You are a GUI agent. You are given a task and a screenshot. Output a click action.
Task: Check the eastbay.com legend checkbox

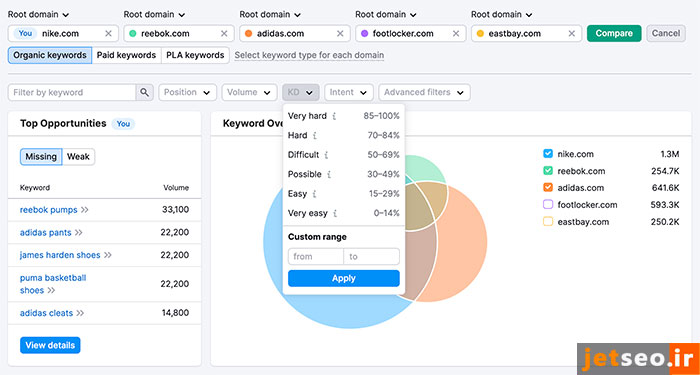tap(548, 222)
